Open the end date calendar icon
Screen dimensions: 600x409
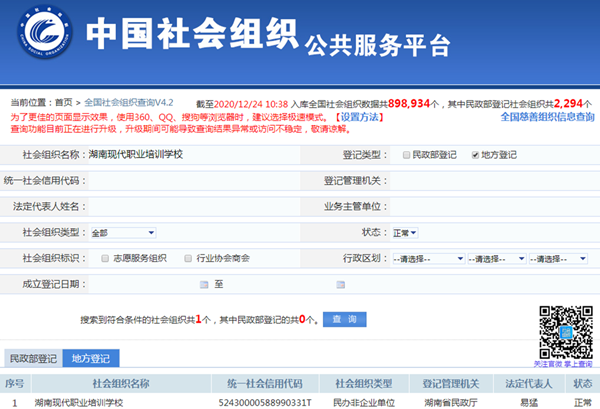340,285
